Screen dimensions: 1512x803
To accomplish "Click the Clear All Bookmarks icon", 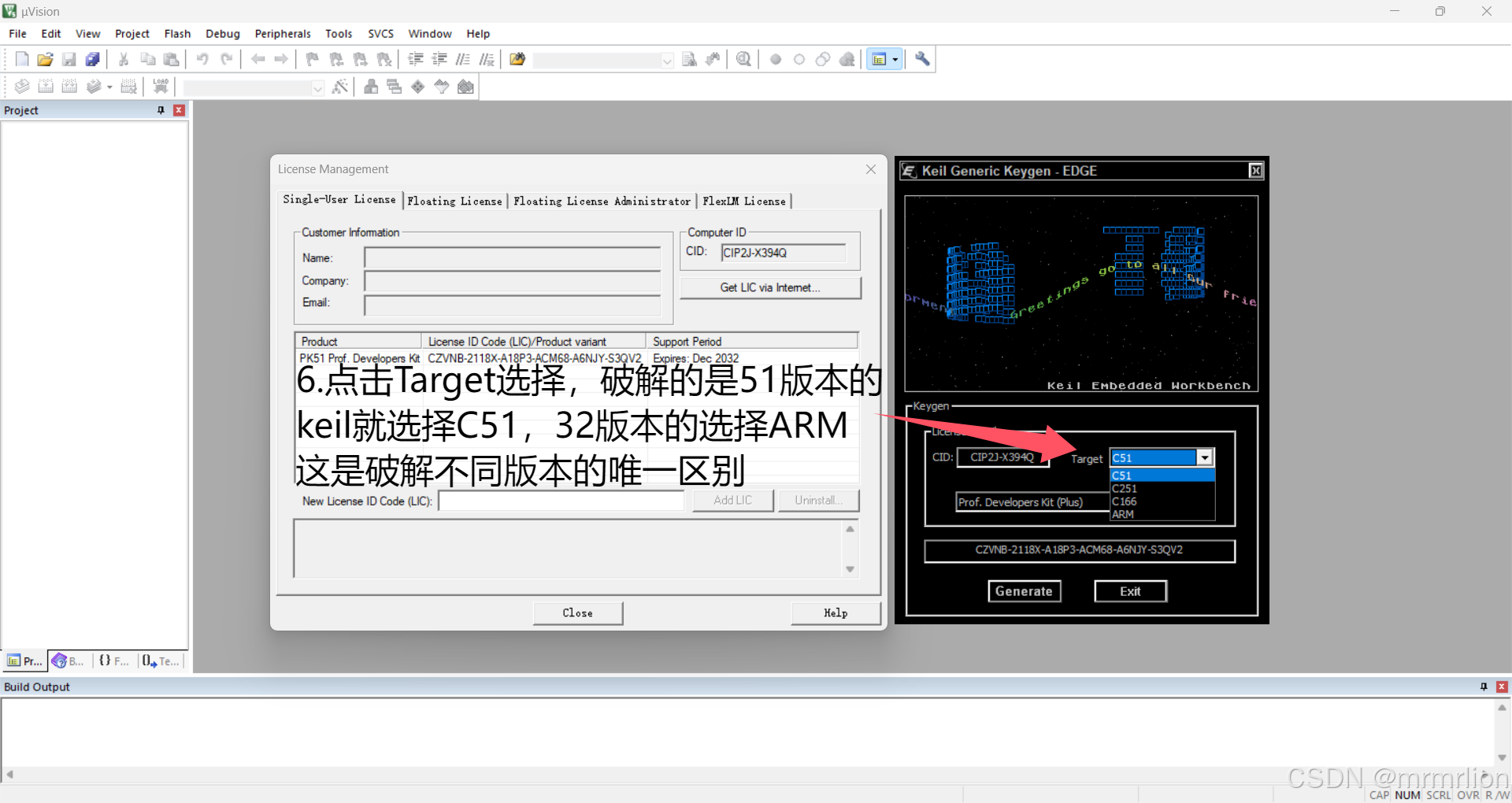I will point(384,59).
